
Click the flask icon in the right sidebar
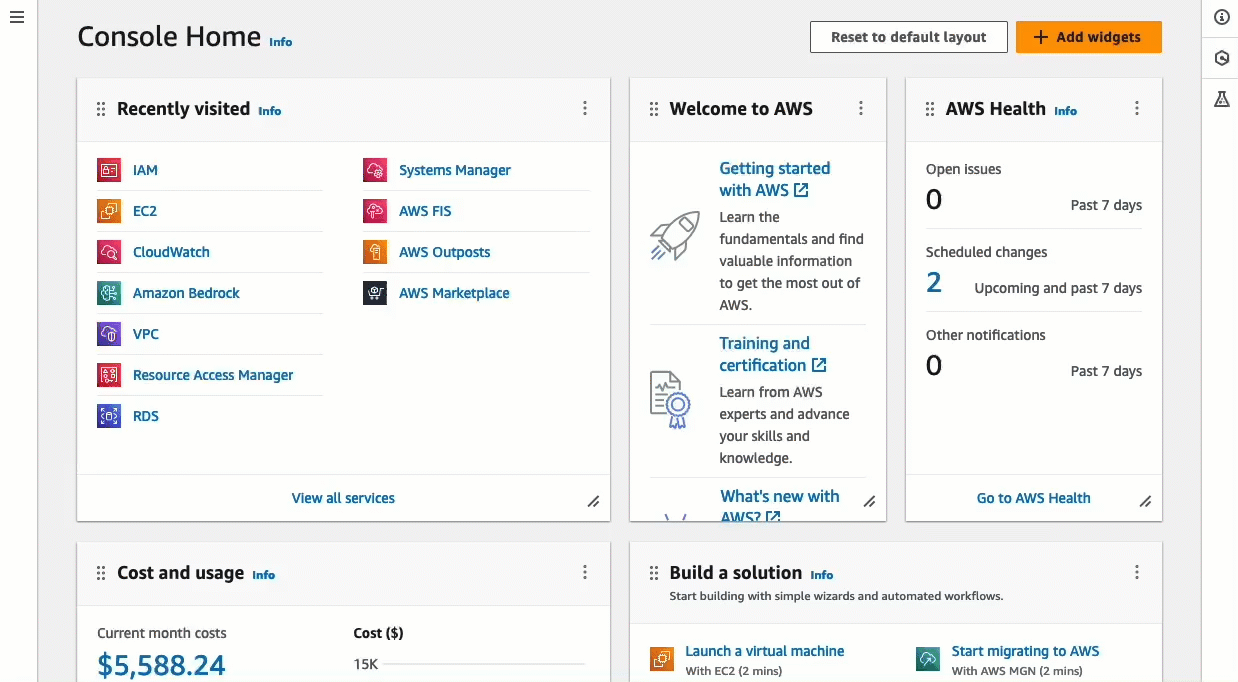[1221, 99]
